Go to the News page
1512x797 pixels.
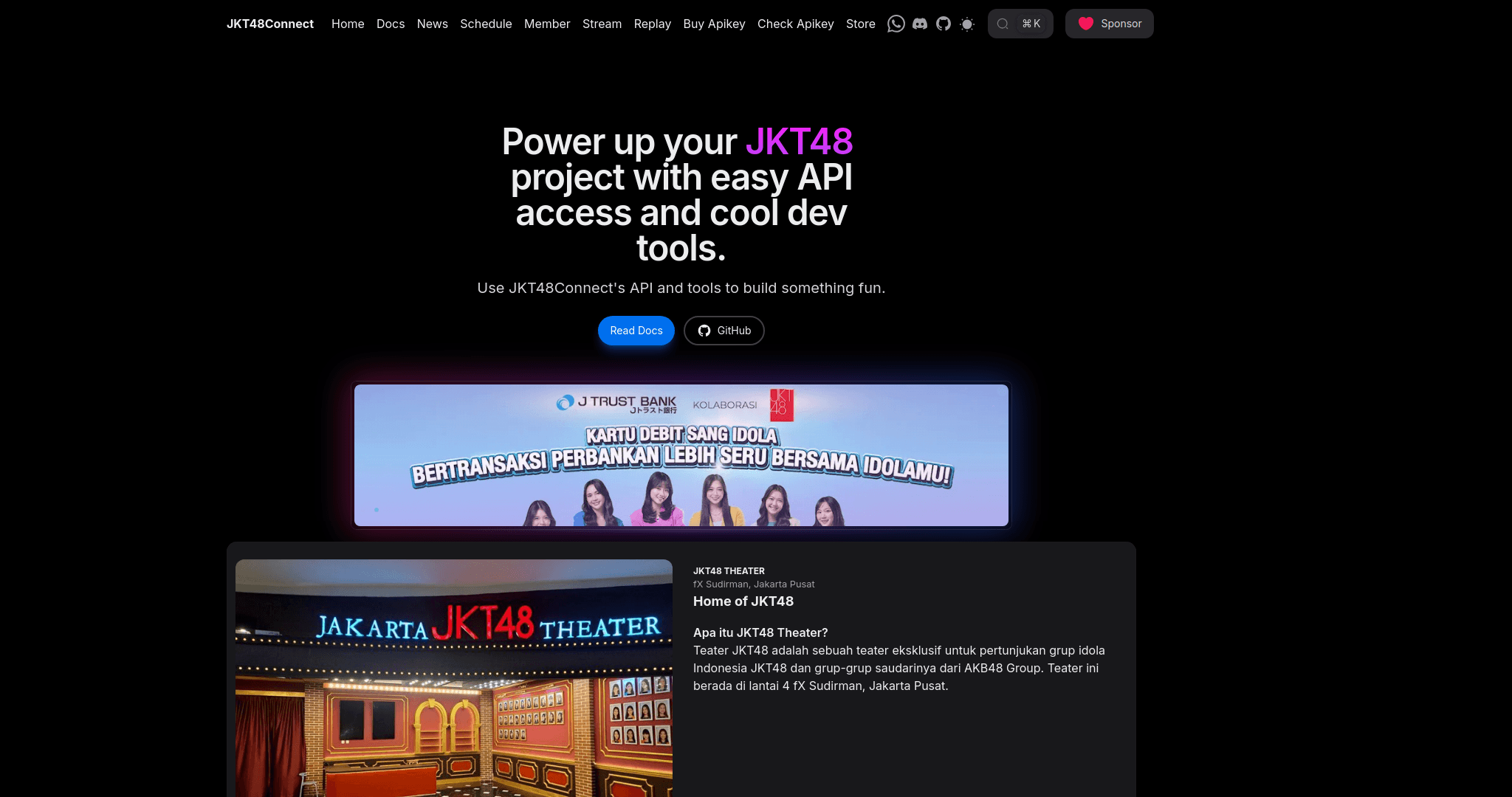432,24
